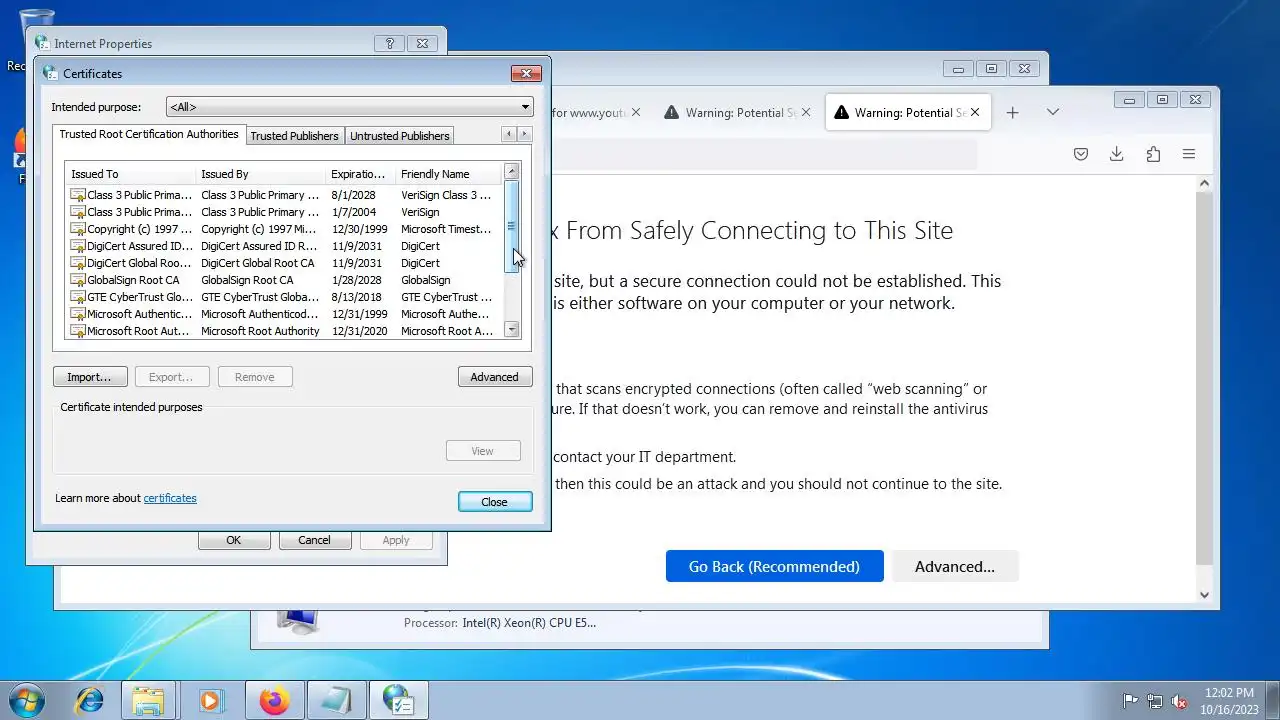Click Apply in Internet Properties window
This screenshot has height=720, width=1280.
[396, 540]
